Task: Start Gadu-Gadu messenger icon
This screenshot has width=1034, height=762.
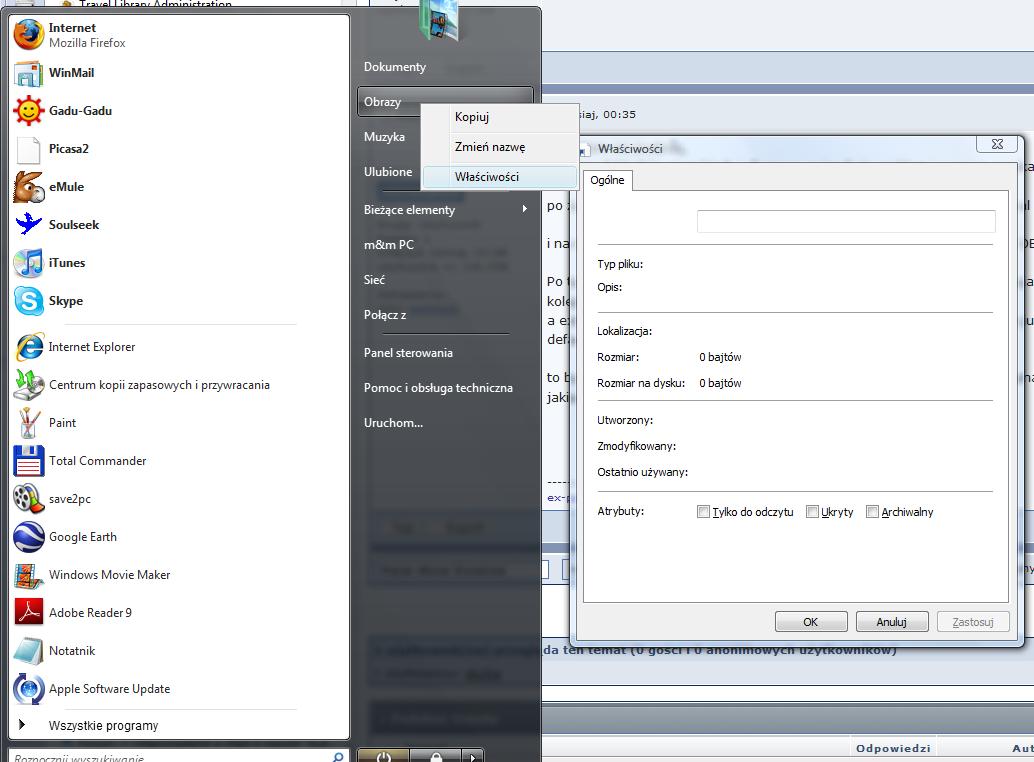Action: point(28,111)
